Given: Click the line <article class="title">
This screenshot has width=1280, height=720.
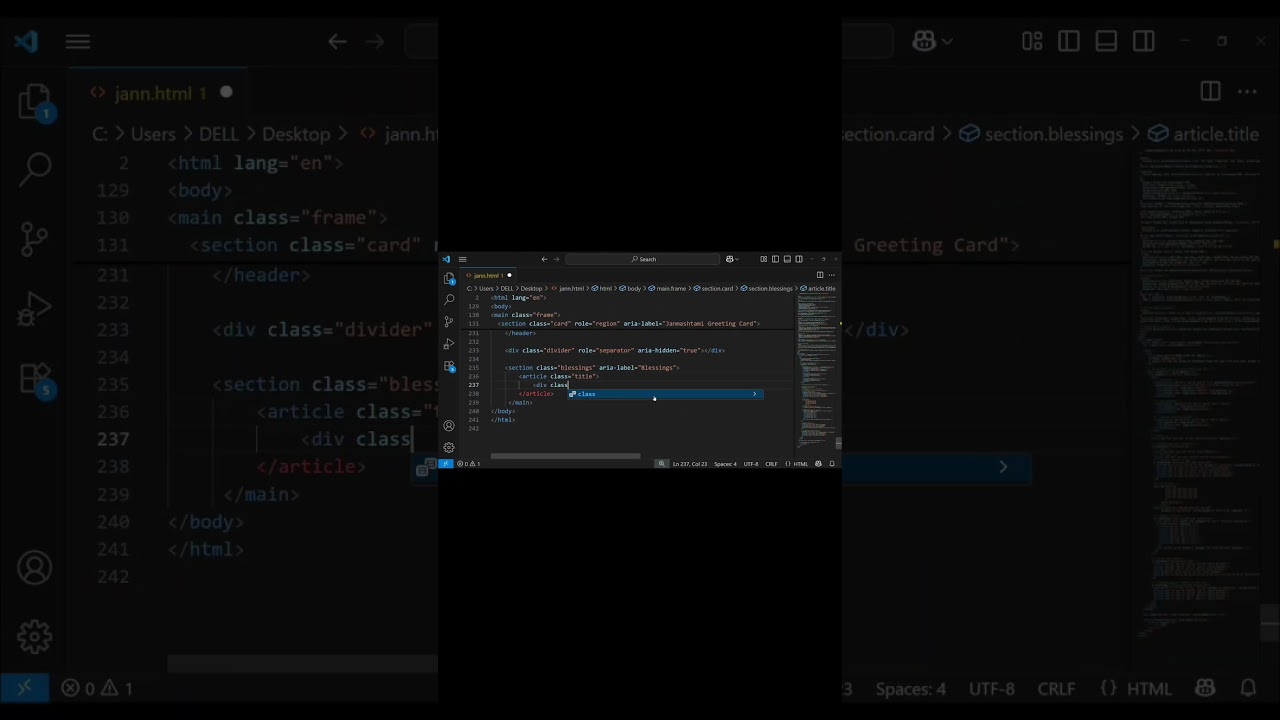Looking at the screenshot, I should pyautogui.click(x=558, y=376).
